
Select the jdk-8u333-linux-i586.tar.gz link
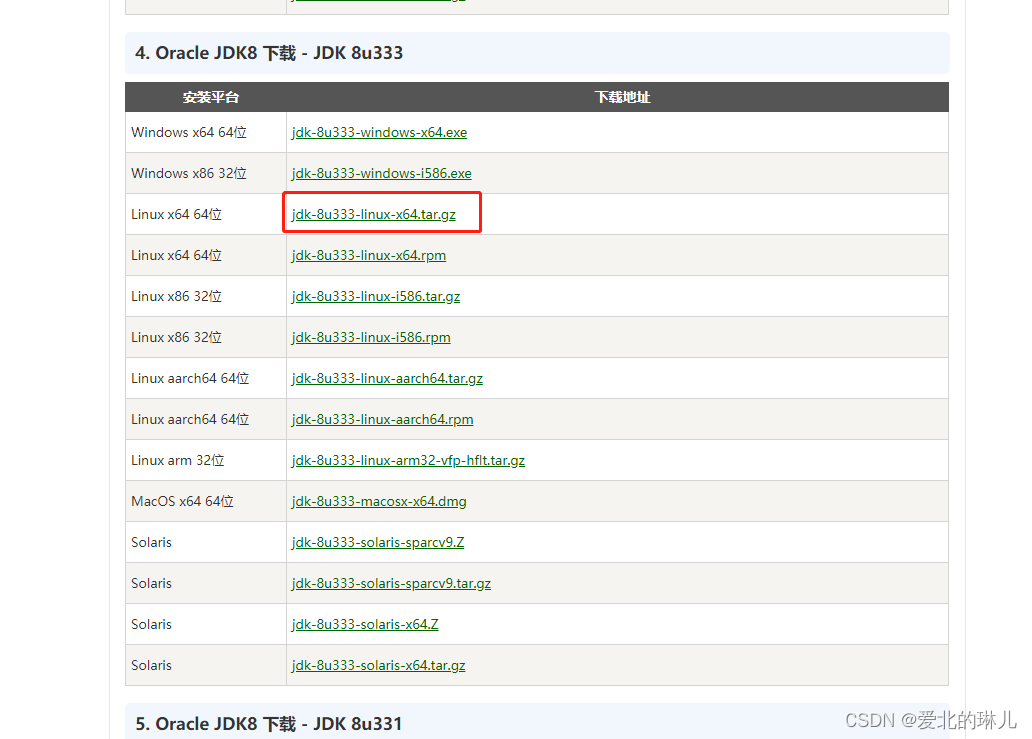pos(376,296)
